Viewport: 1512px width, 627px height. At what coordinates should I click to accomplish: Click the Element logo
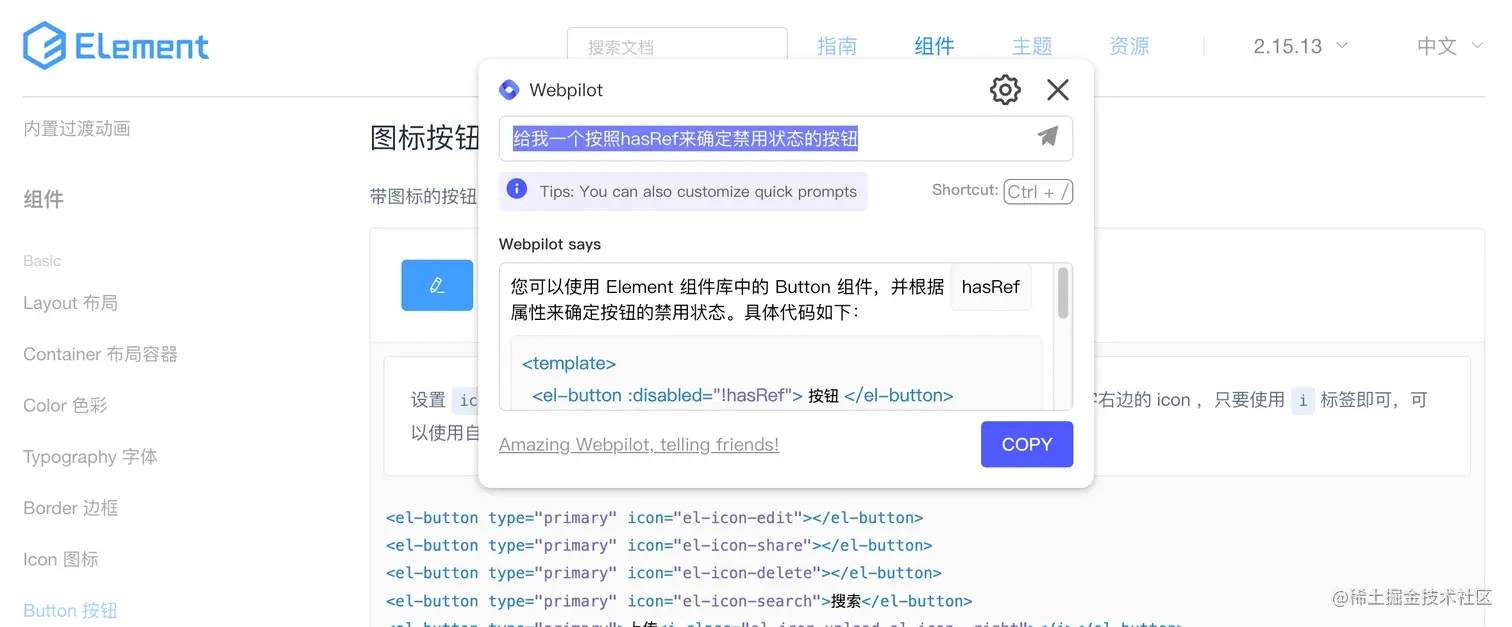116,46
